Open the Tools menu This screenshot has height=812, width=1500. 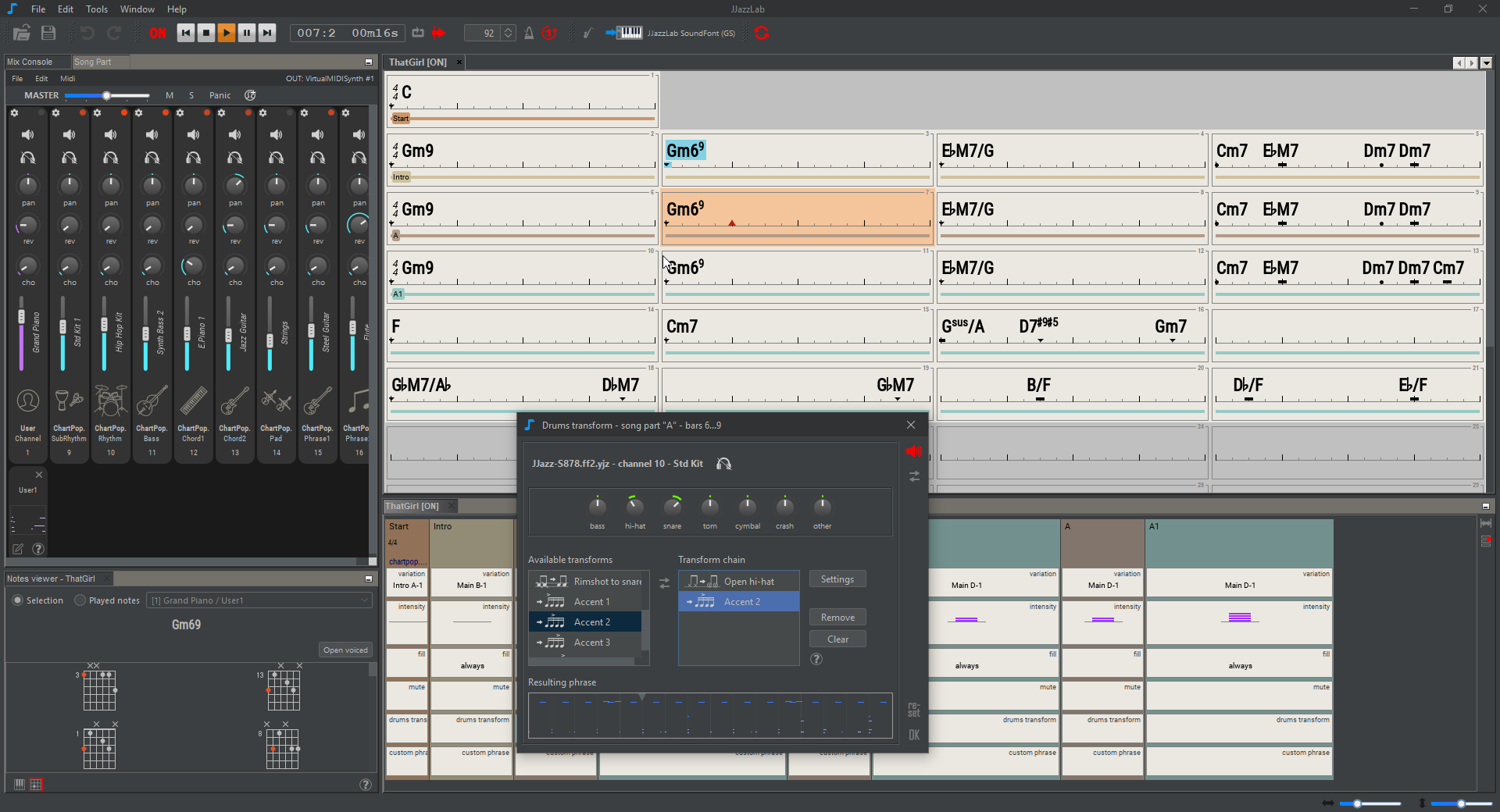tap(97, 9)
